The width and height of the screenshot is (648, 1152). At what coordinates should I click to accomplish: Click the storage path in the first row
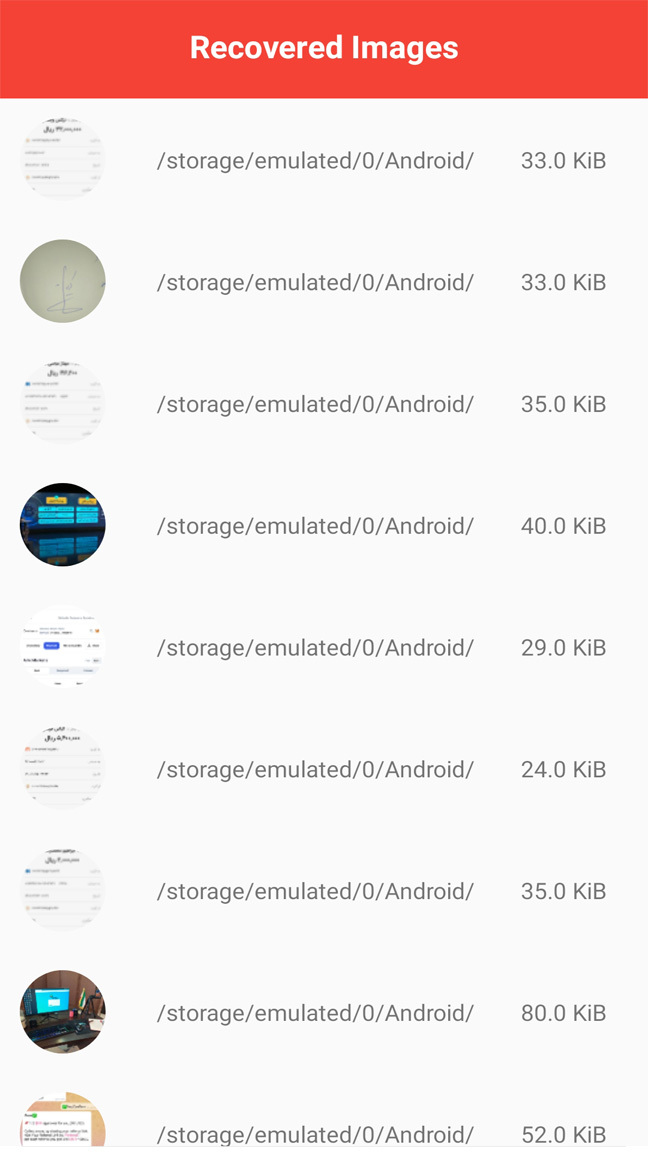pos(315,160)
